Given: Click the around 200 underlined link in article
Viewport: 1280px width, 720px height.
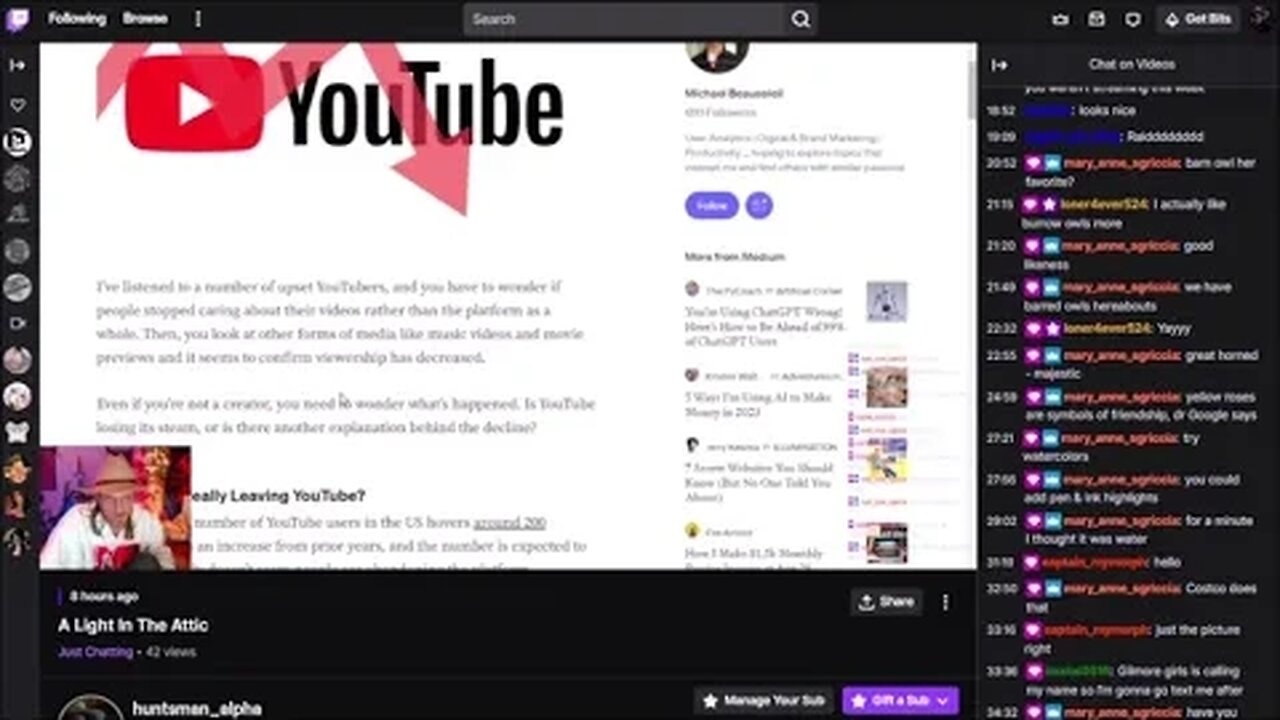Looking at the screenshot, I should [509, 523].
